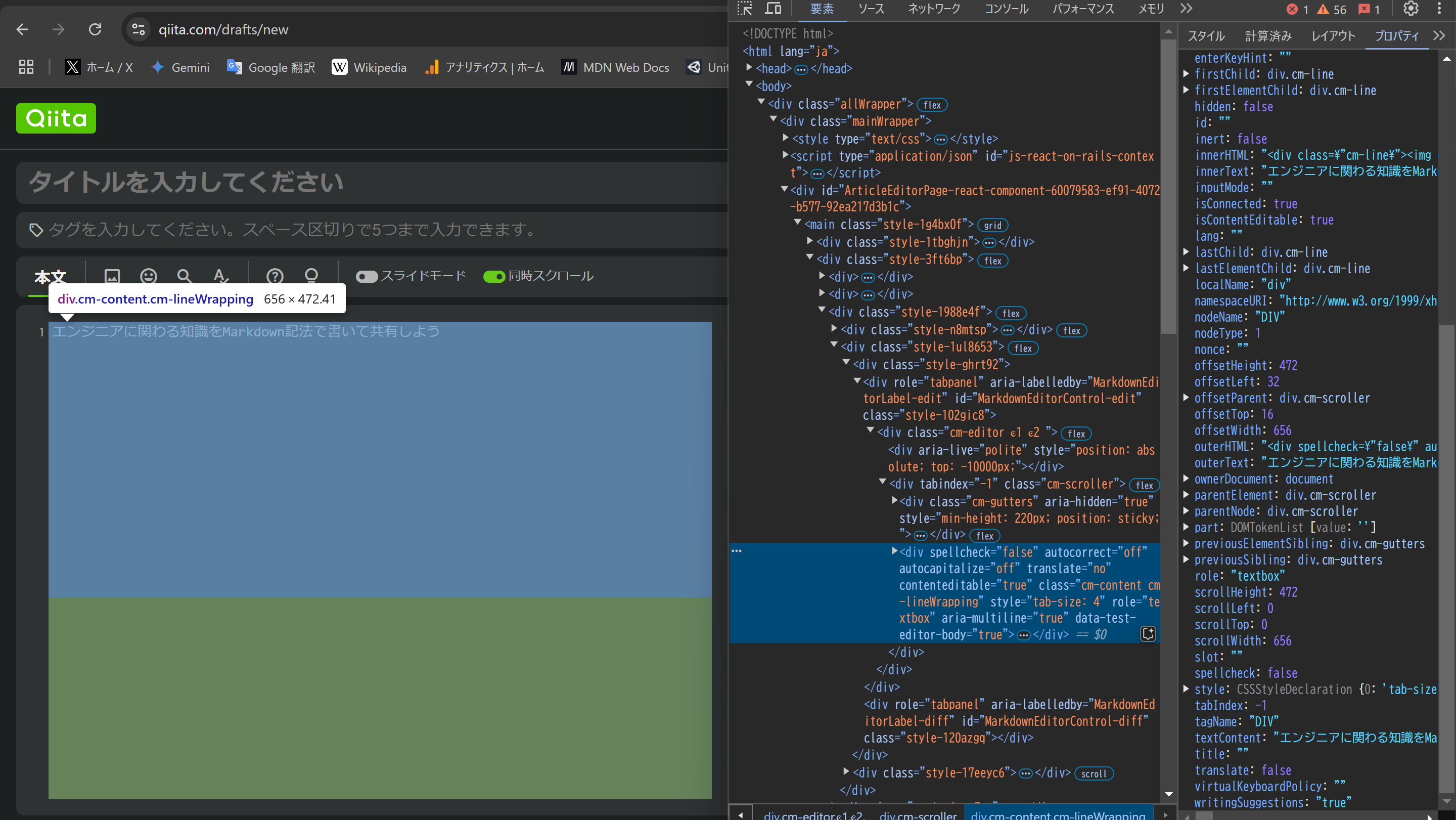Click the lightbulb hint icon
This screenshot has width=1456, height=820.
(311, 276)
